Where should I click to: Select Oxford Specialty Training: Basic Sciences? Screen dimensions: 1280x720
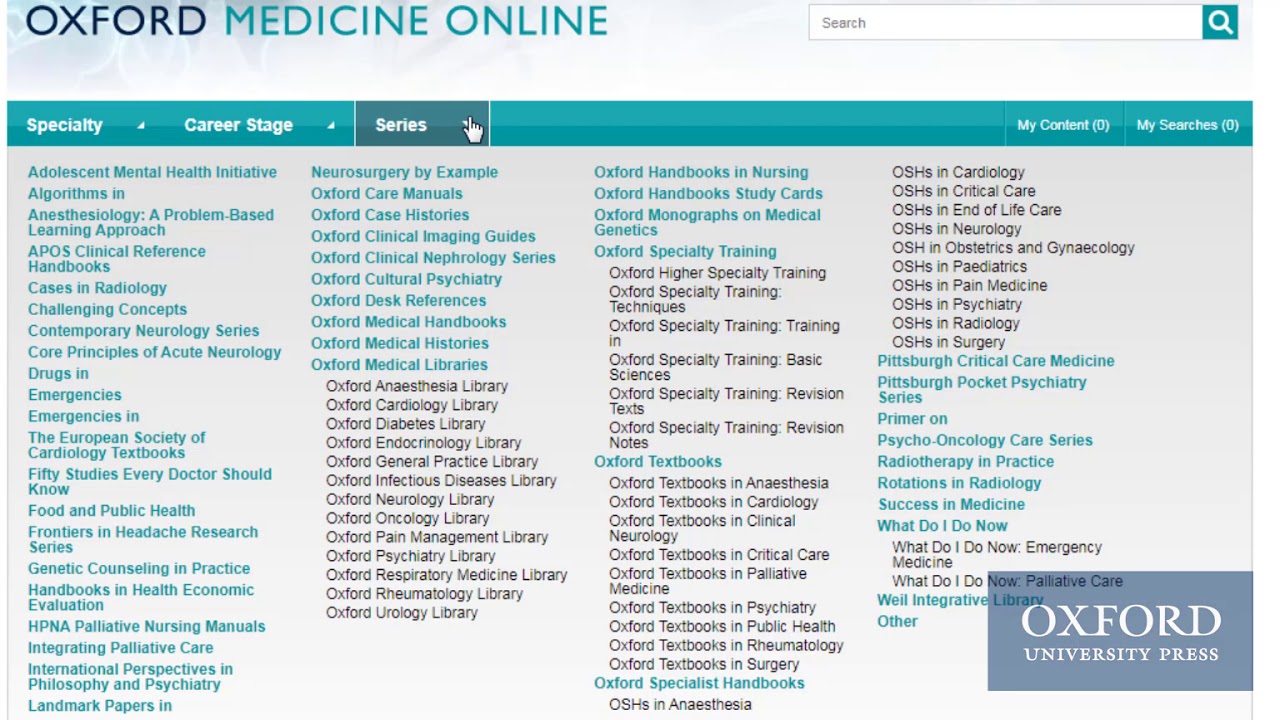(x=716, y=367)
